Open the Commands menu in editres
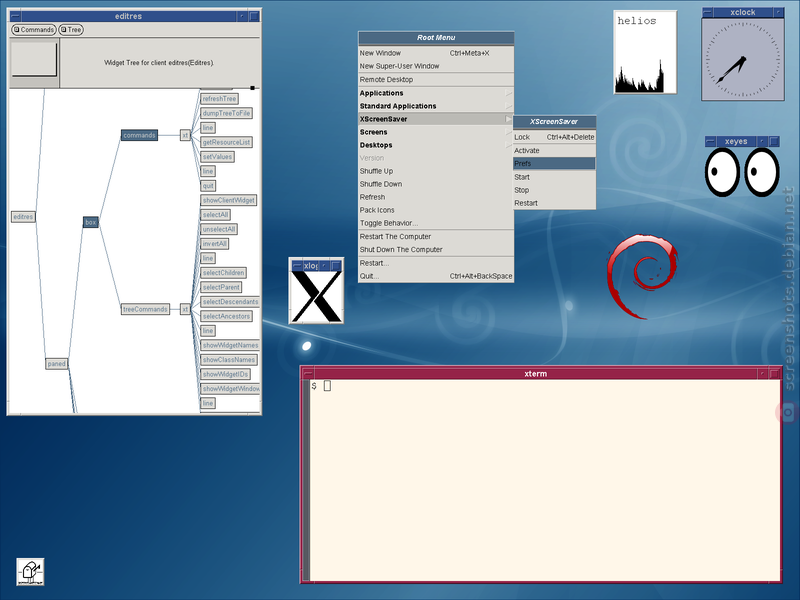Viewport: 800px width, 600px height. point(33,30)
